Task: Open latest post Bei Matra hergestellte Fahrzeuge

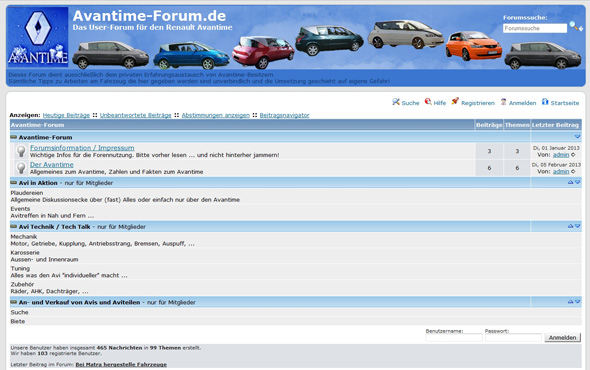Action: tap(121, 364)
